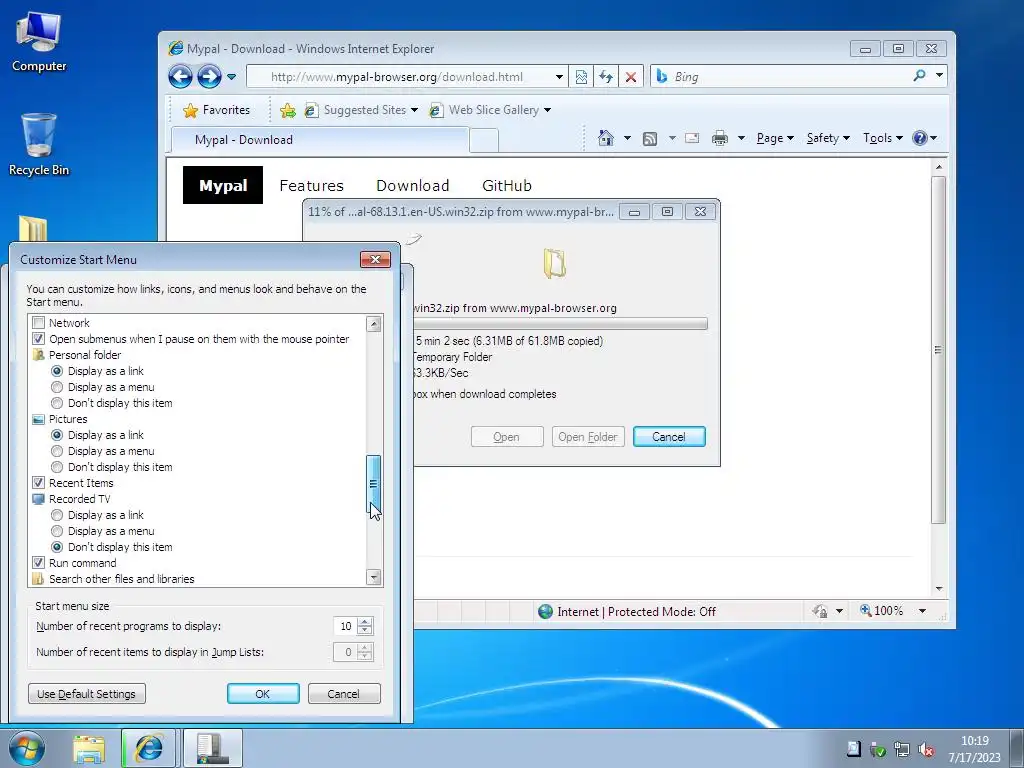Open the Tools menu

coord(882,138)
